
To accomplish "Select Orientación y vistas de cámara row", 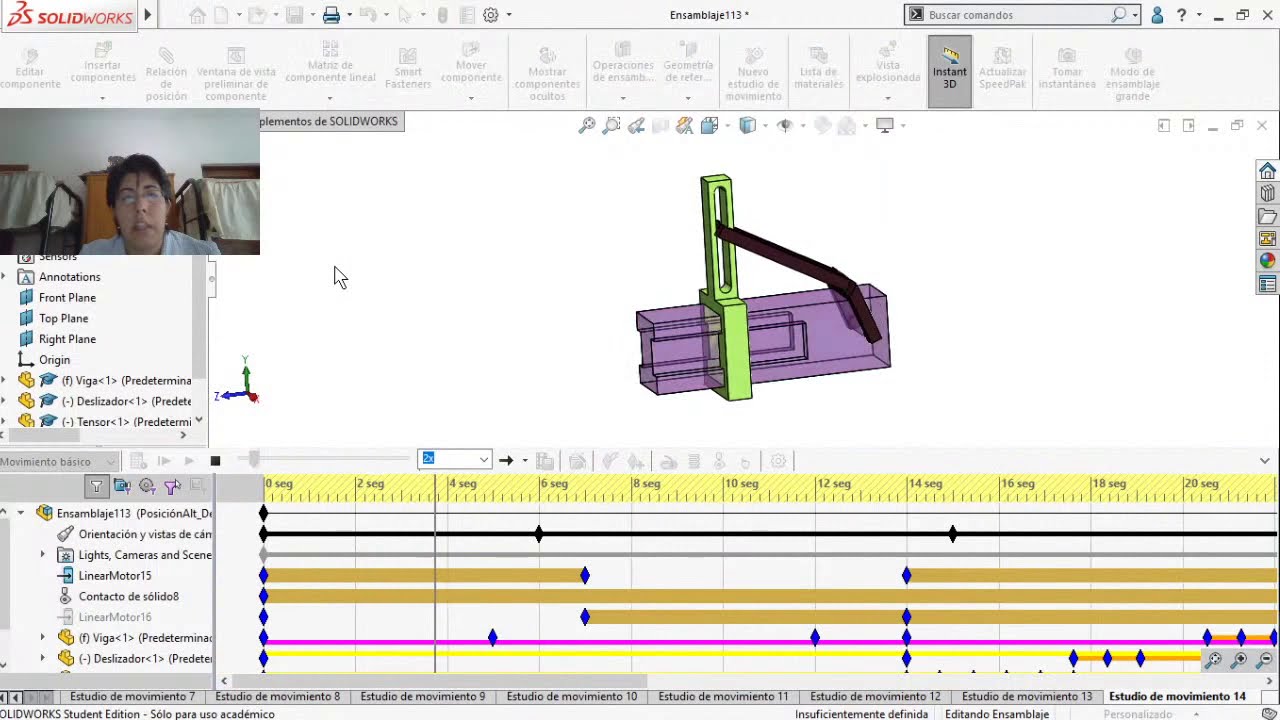I will (x=145, y=534).
